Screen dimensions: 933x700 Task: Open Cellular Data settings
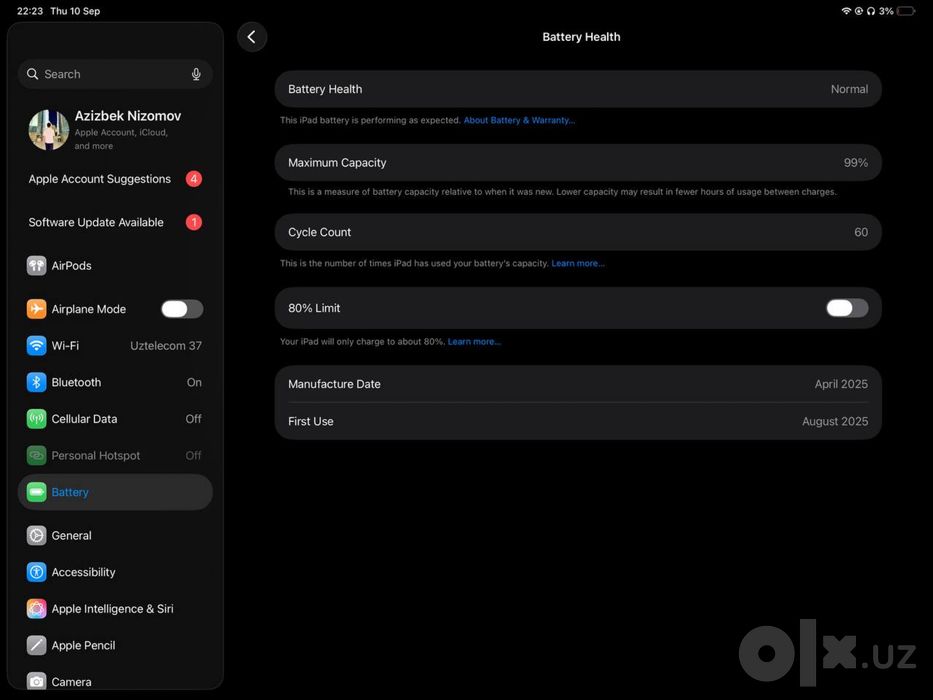[x=115, y=419]
